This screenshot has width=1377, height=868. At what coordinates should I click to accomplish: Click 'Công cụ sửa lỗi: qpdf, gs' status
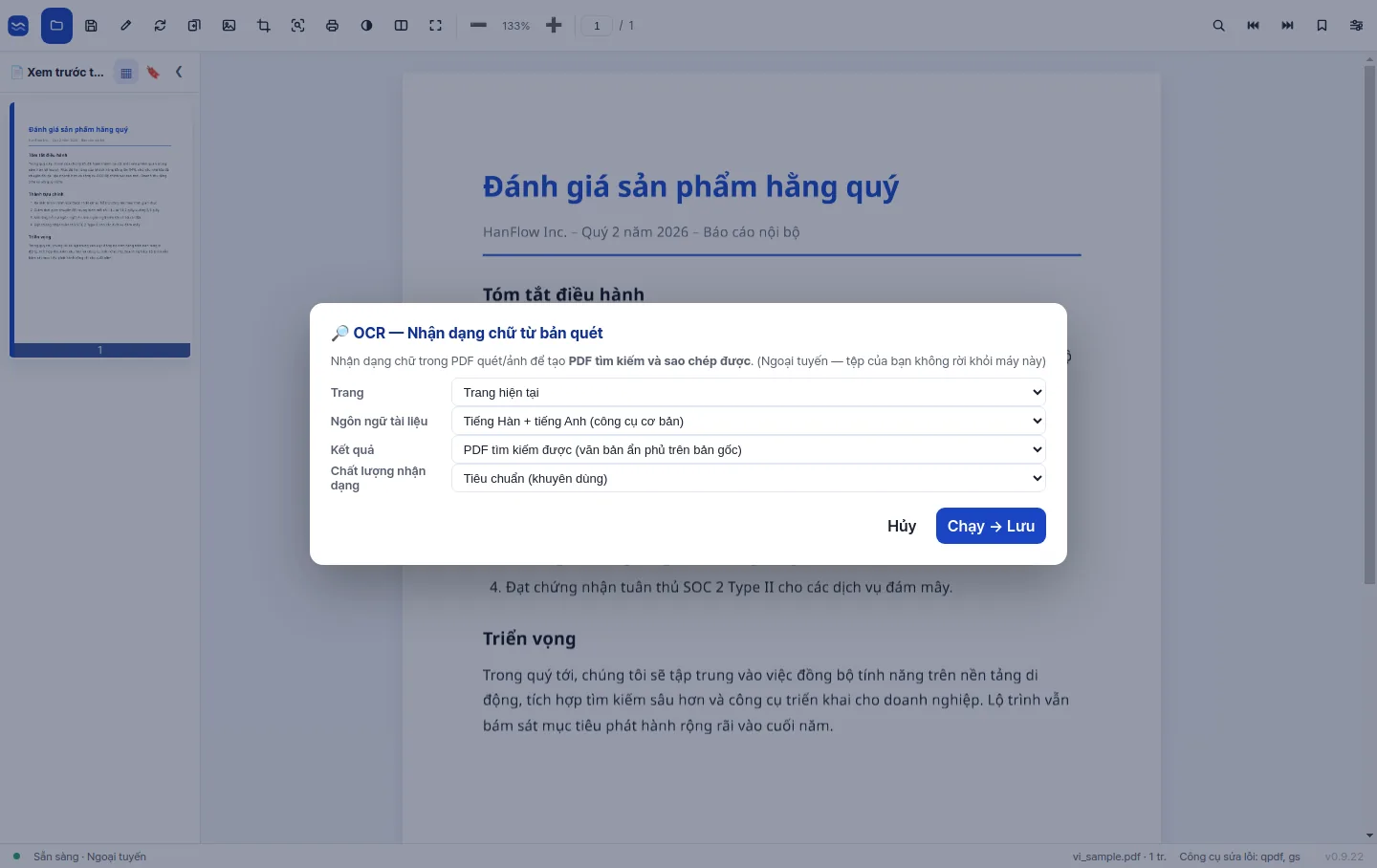1239,857
